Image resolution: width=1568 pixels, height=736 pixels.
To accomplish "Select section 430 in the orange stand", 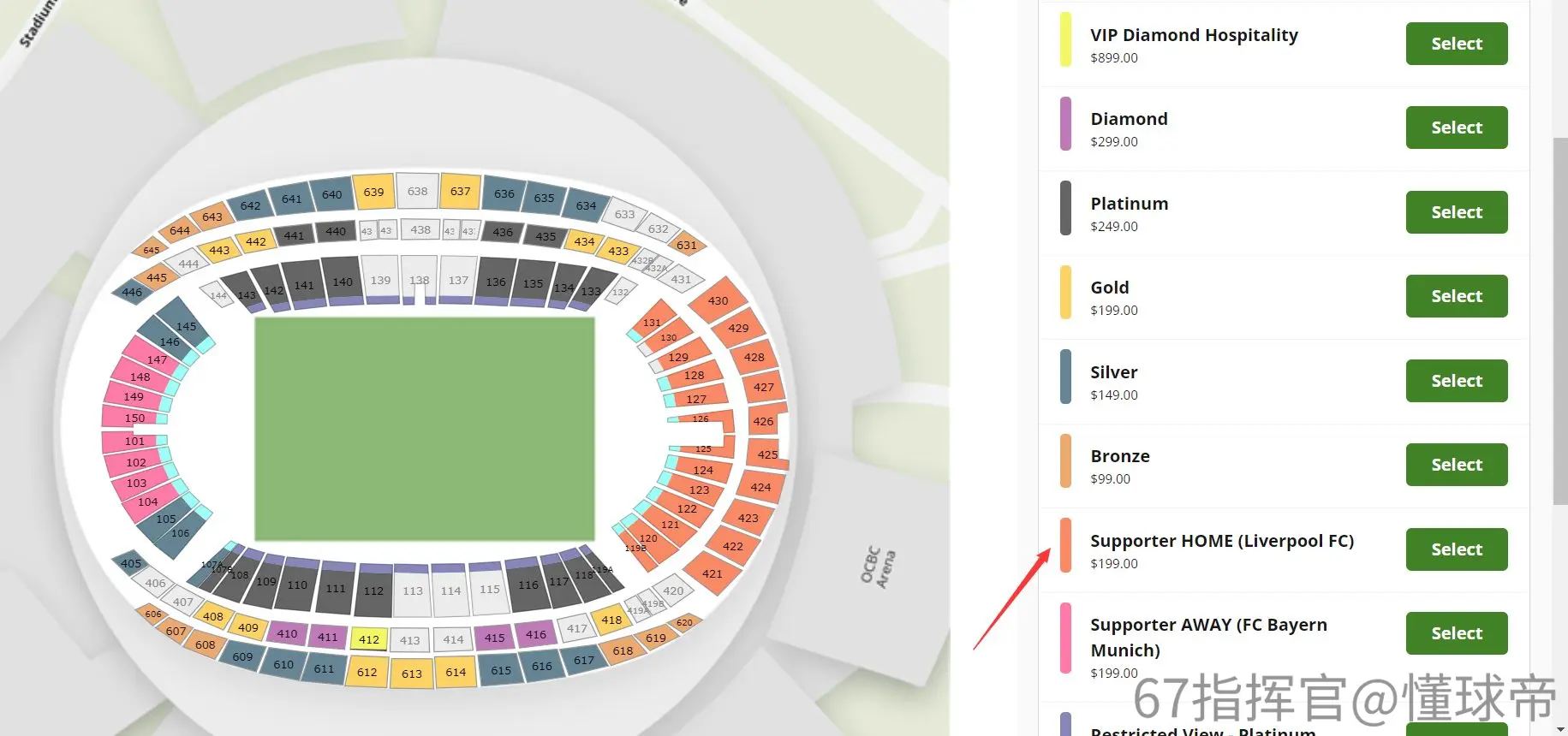I will pyautogui.click(x=718, y=300).
